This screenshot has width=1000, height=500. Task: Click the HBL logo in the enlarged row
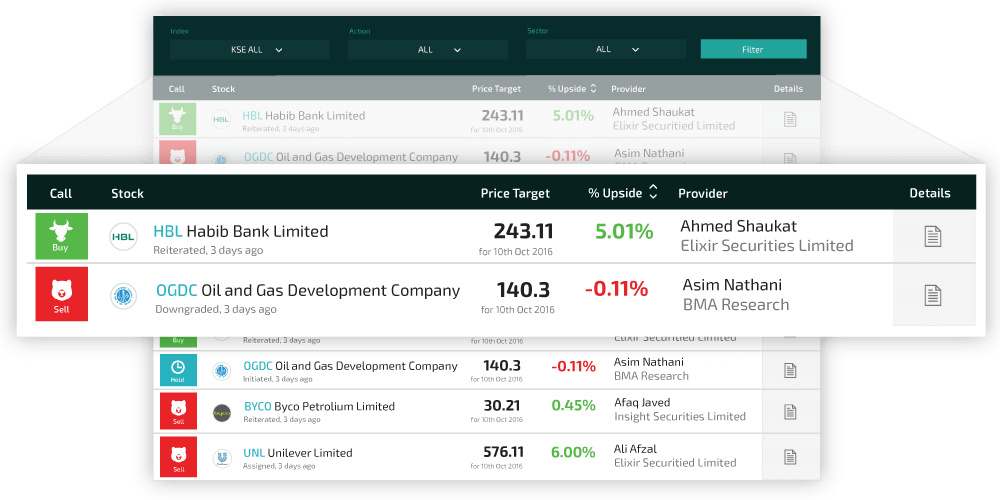(124, 237)
